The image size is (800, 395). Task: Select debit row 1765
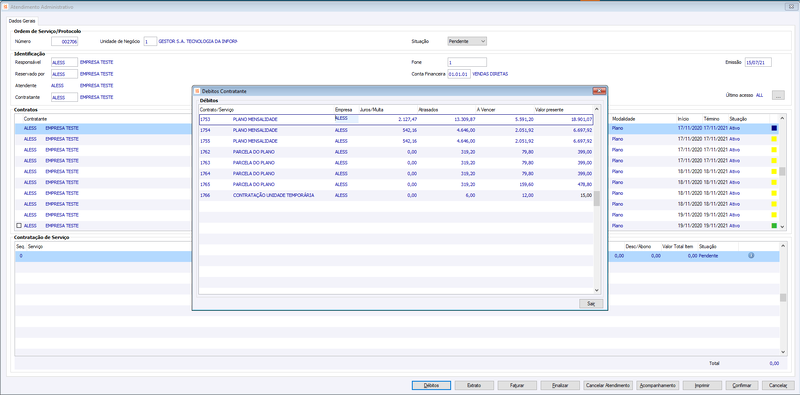396,184
